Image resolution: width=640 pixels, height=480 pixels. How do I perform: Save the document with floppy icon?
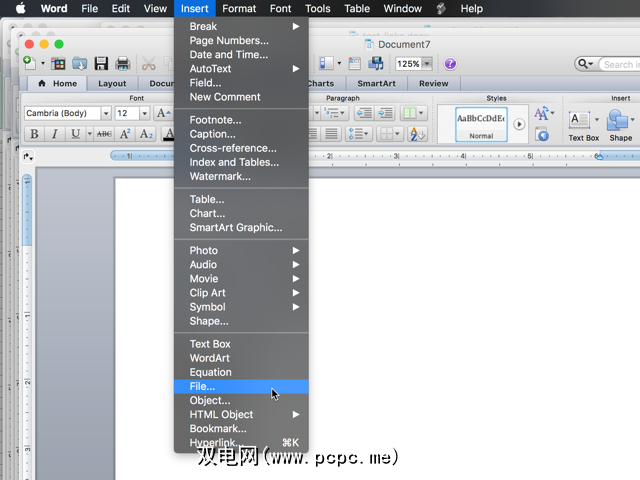(101, 64)
